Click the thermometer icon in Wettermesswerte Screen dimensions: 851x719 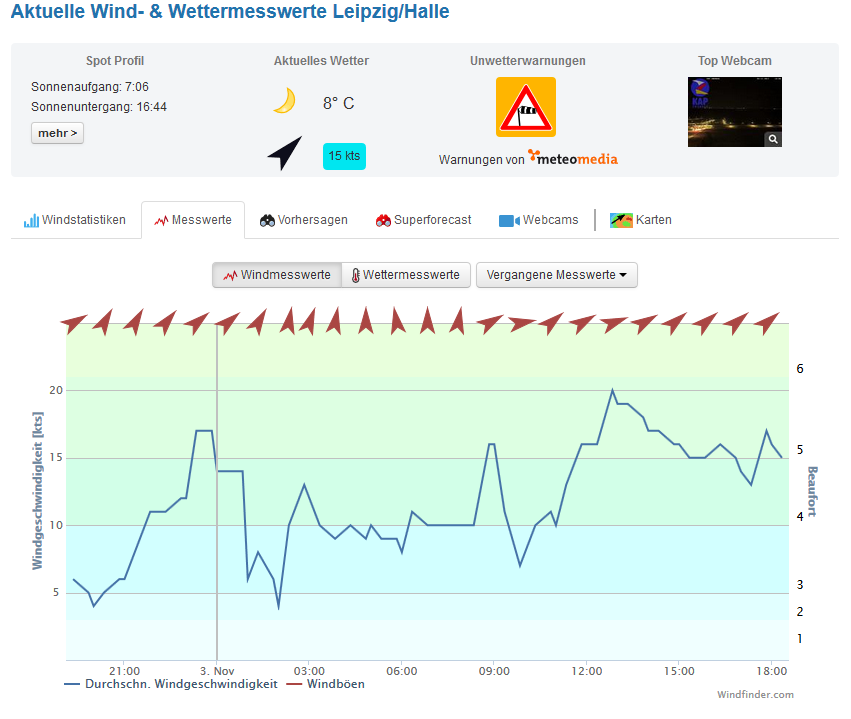(x=355, y=276)
